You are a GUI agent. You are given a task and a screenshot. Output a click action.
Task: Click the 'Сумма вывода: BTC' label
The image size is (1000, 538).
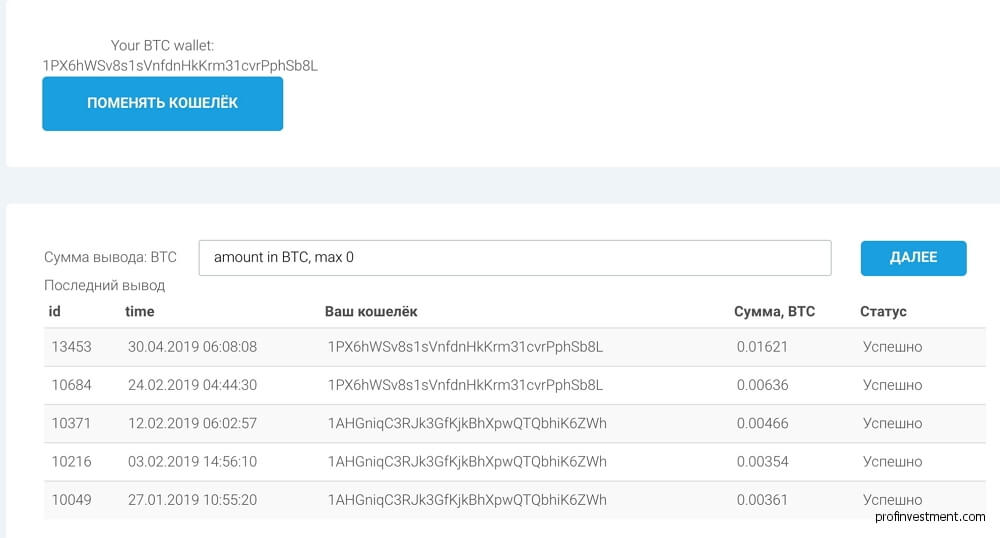(110, 258)
